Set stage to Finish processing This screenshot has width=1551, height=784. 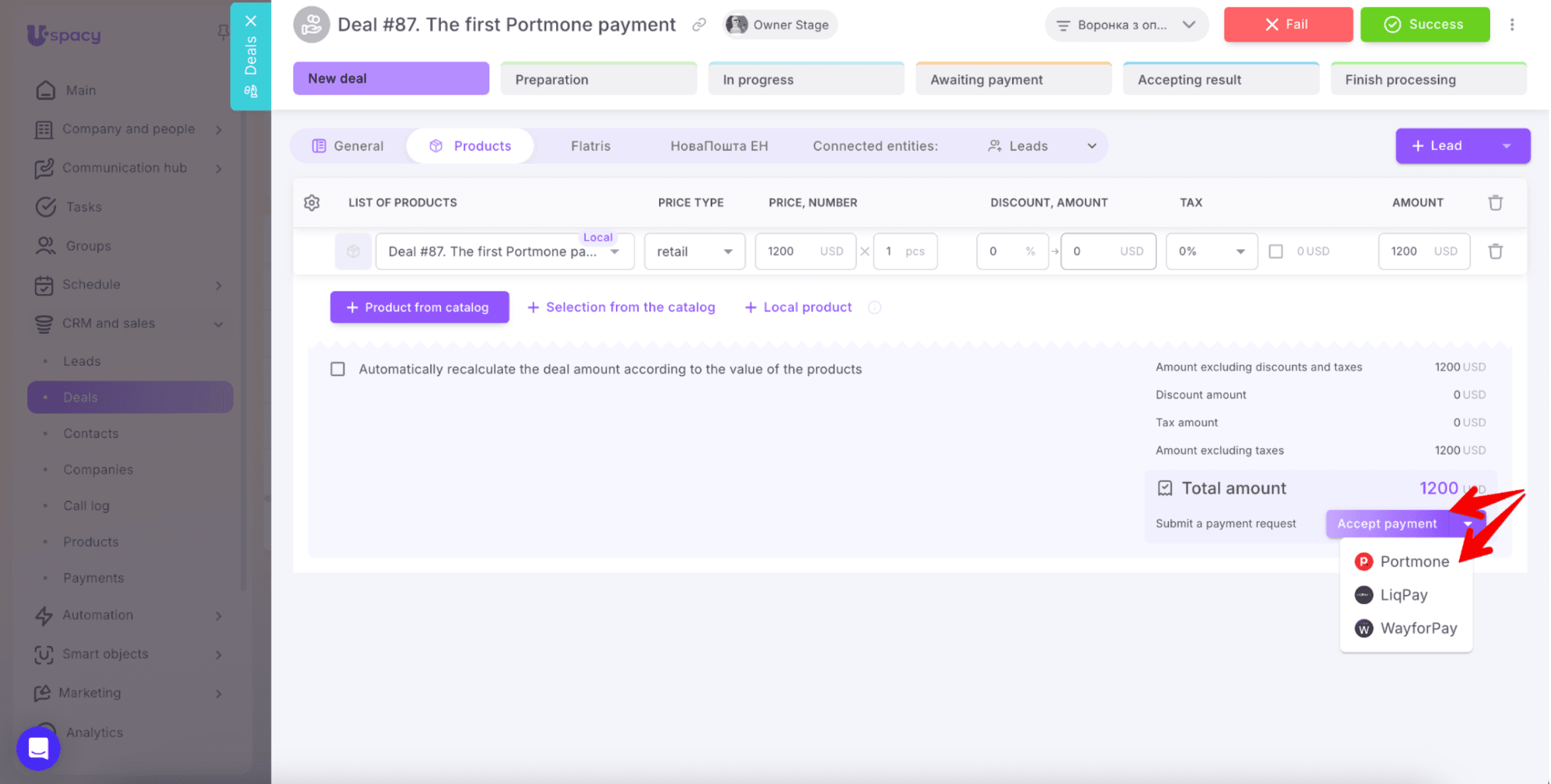click(1428, 79)
